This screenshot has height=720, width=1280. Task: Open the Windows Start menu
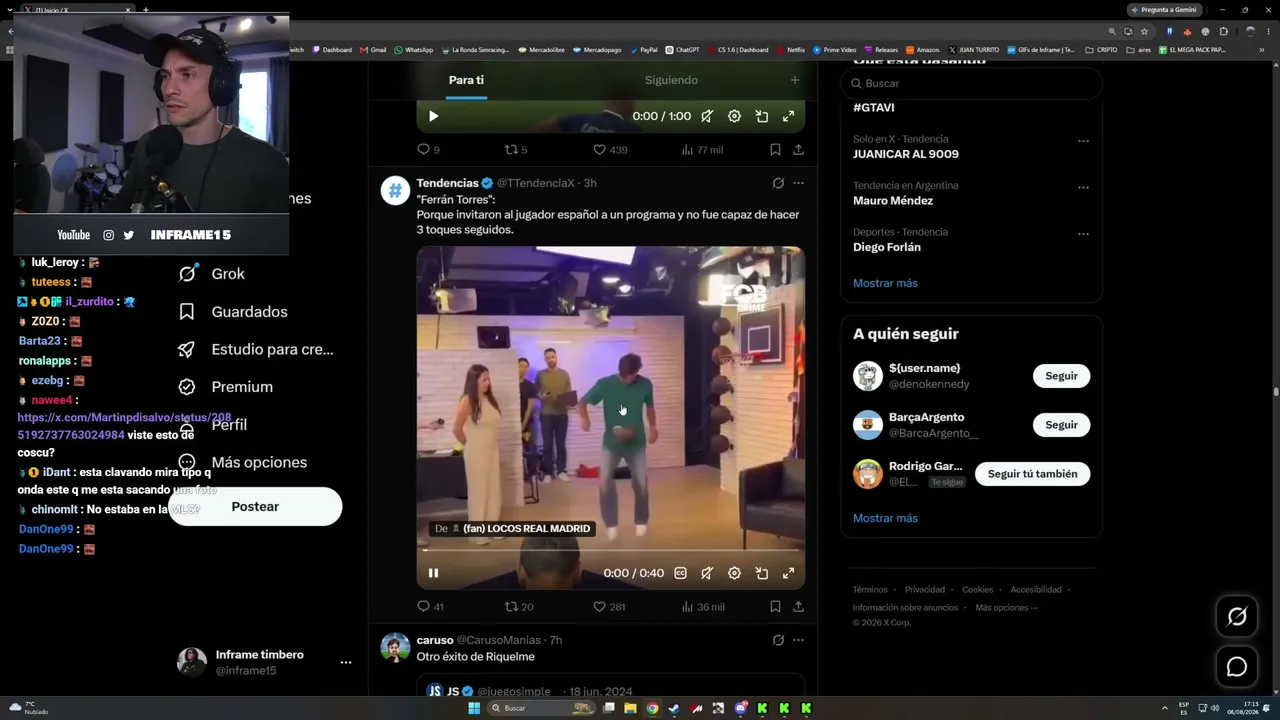click(x=474, y=708)
